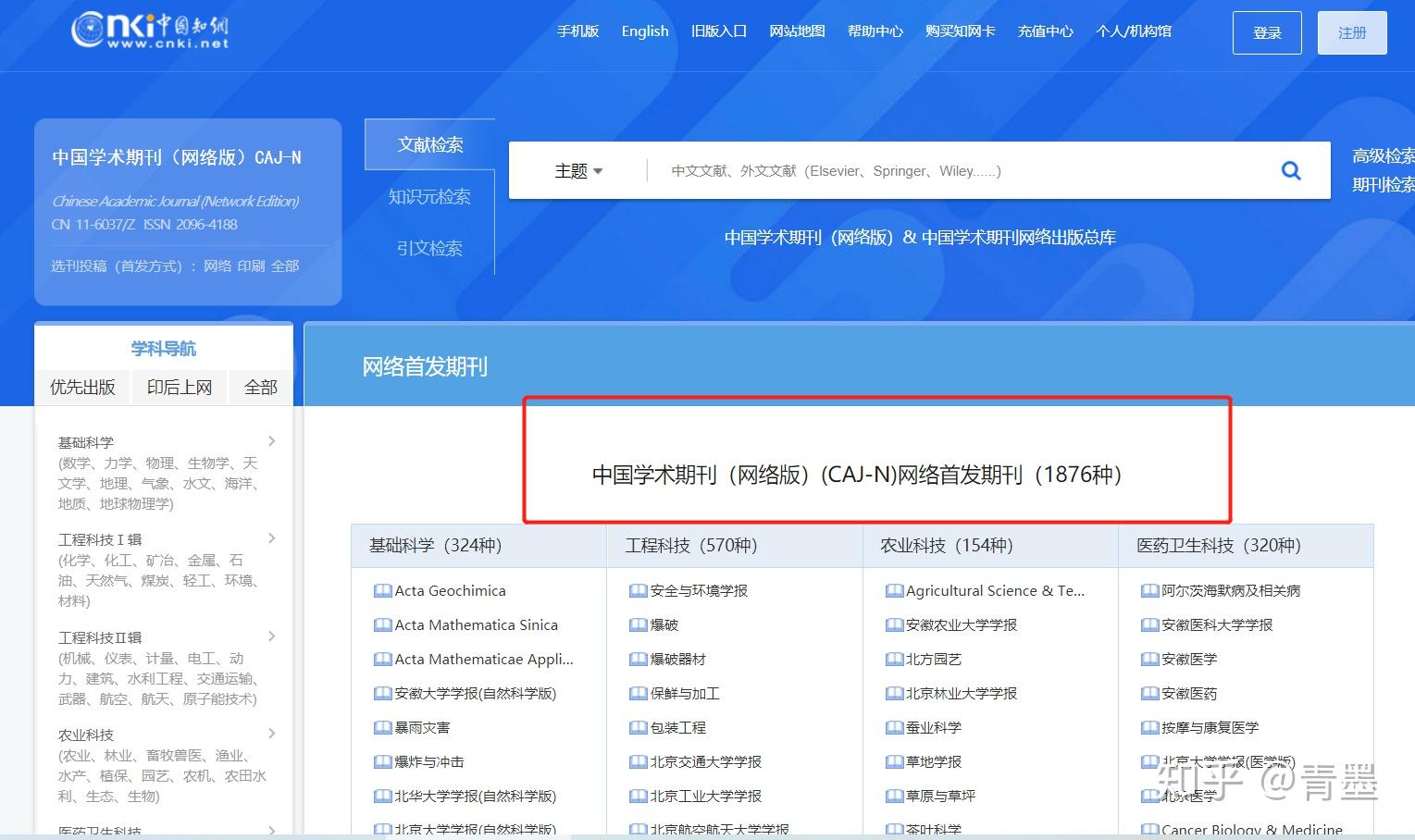
Task: Click book icon beside 爆破器材
Action: click(638, 660)
